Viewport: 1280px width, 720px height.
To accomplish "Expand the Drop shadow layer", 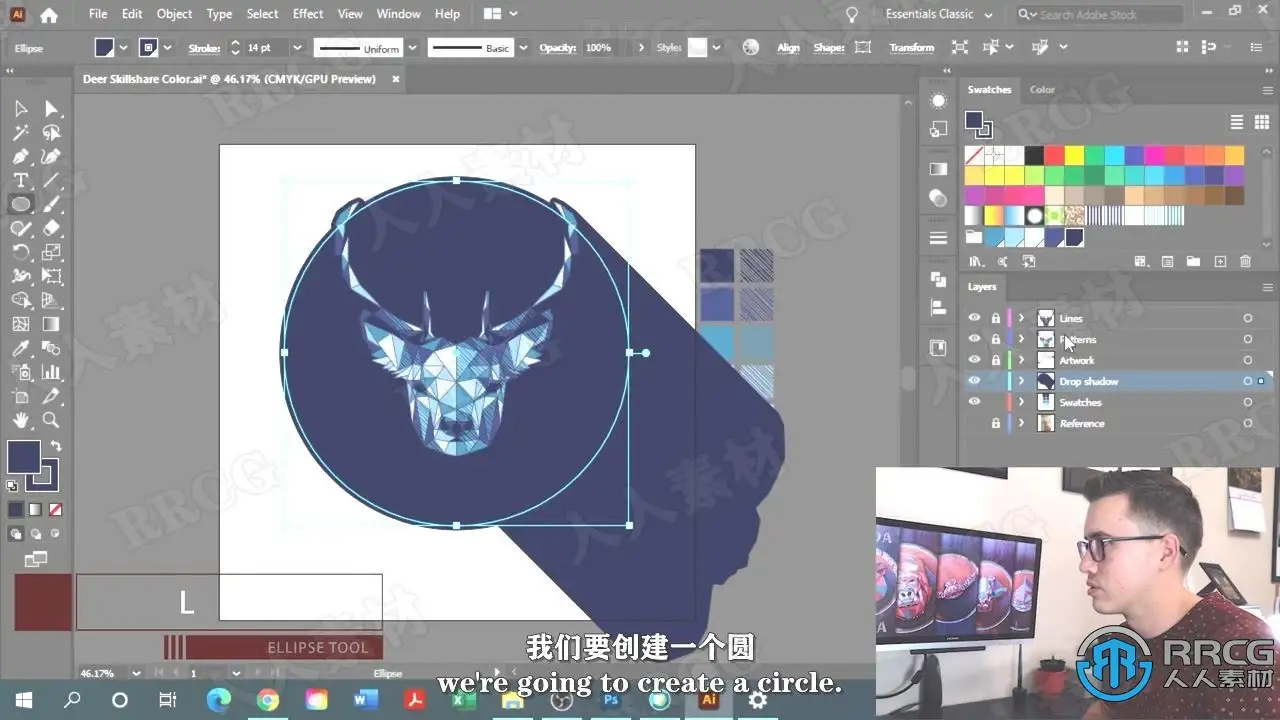I will [1021, 381].
